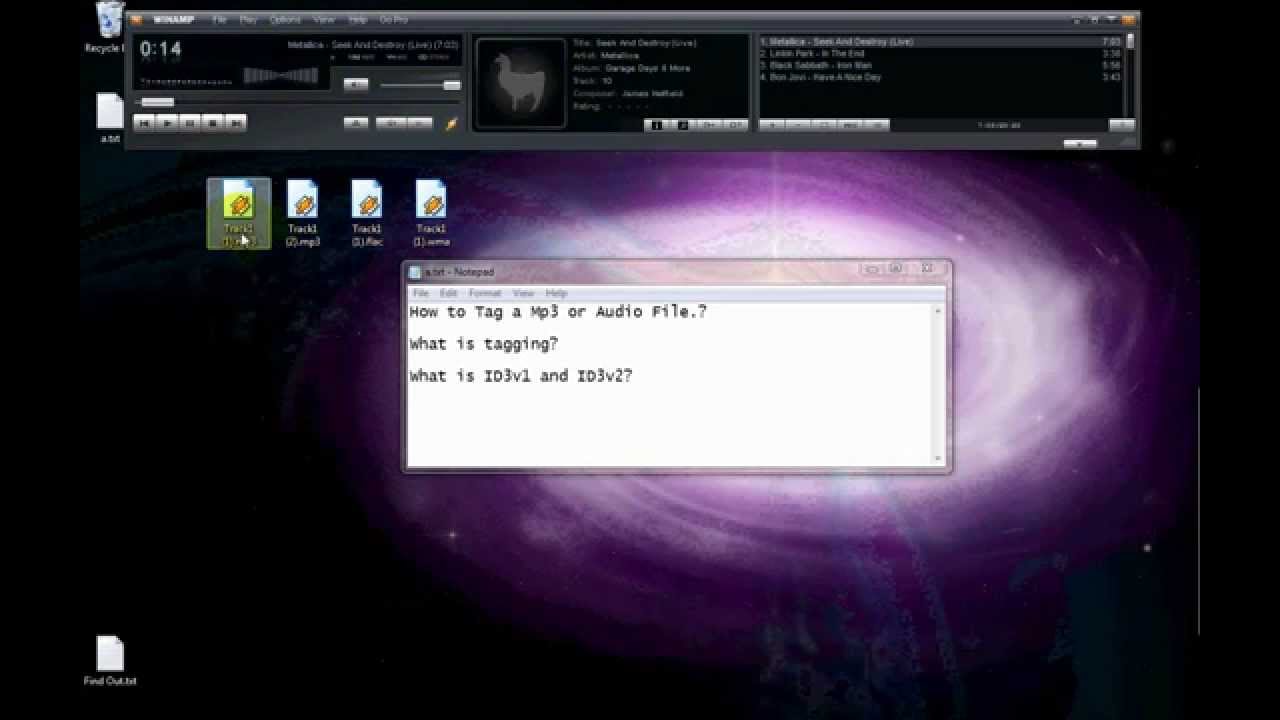Click the line 'What is ID3v1 and ID3v2?'
The height and width of the screenshot is (720, 1280).
(x=521, y=376)
